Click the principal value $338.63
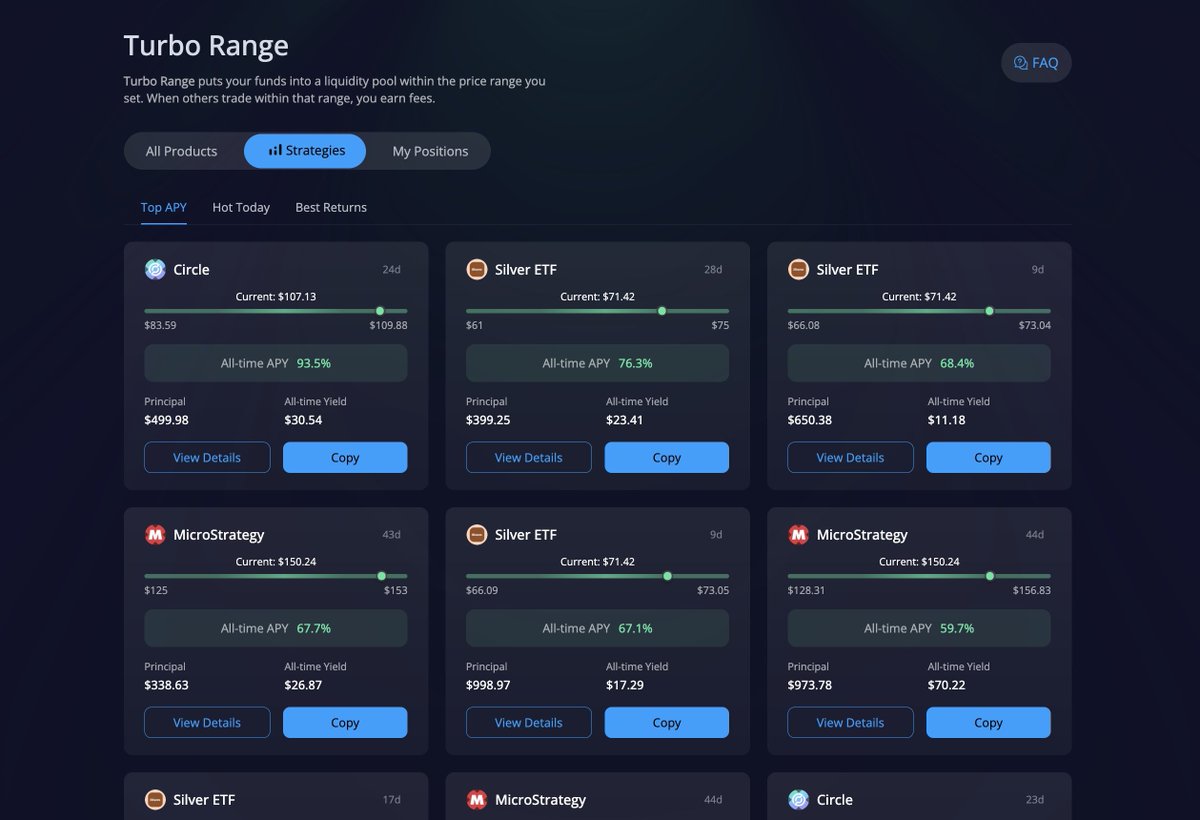 pyautogui.click(x=166, y=685)
